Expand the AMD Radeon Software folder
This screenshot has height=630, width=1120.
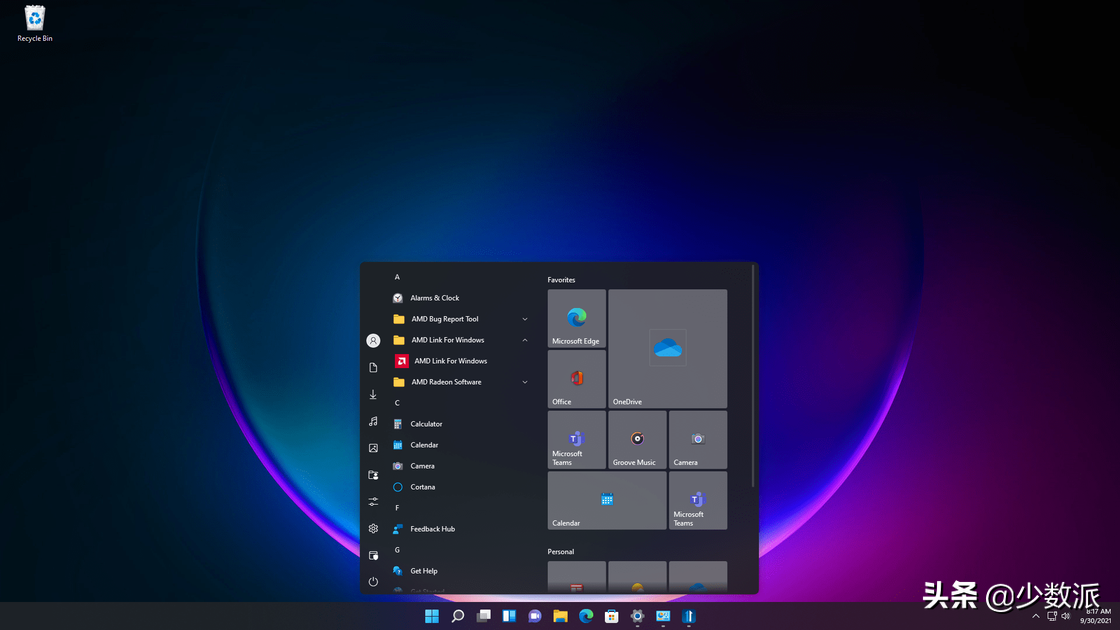(524, 381)
